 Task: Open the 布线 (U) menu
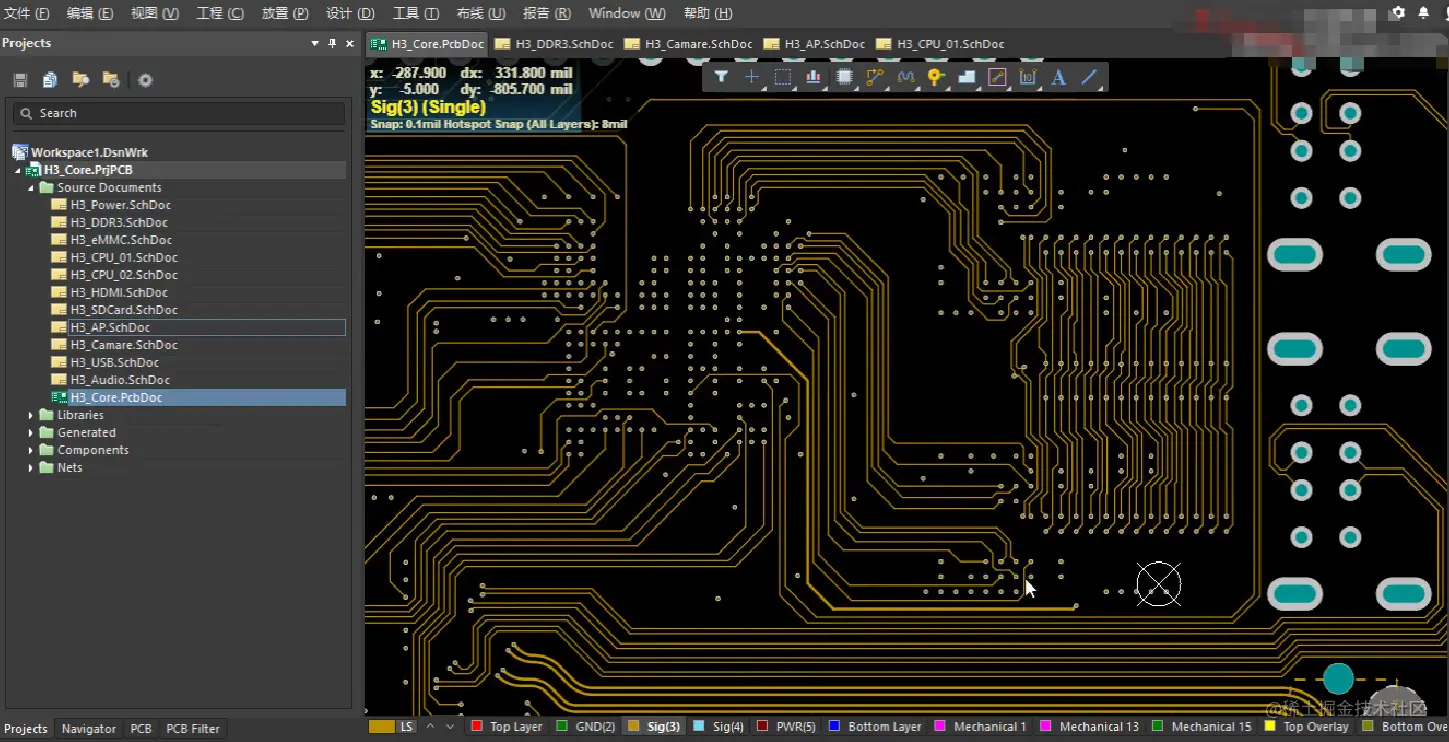(481, 13)
